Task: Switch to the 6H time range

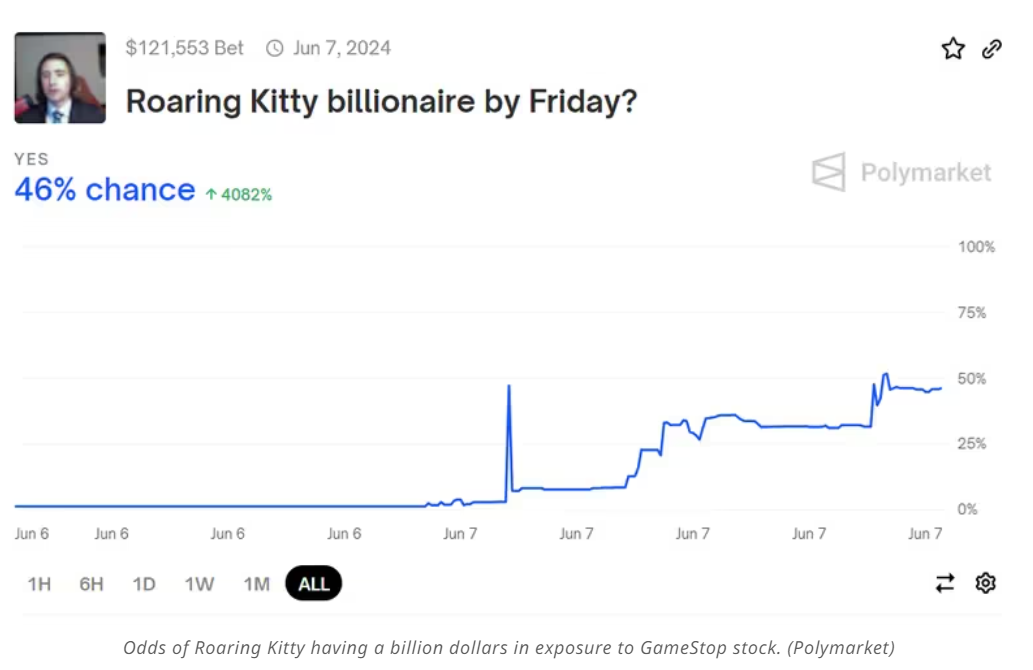Action: click(91, 584)
